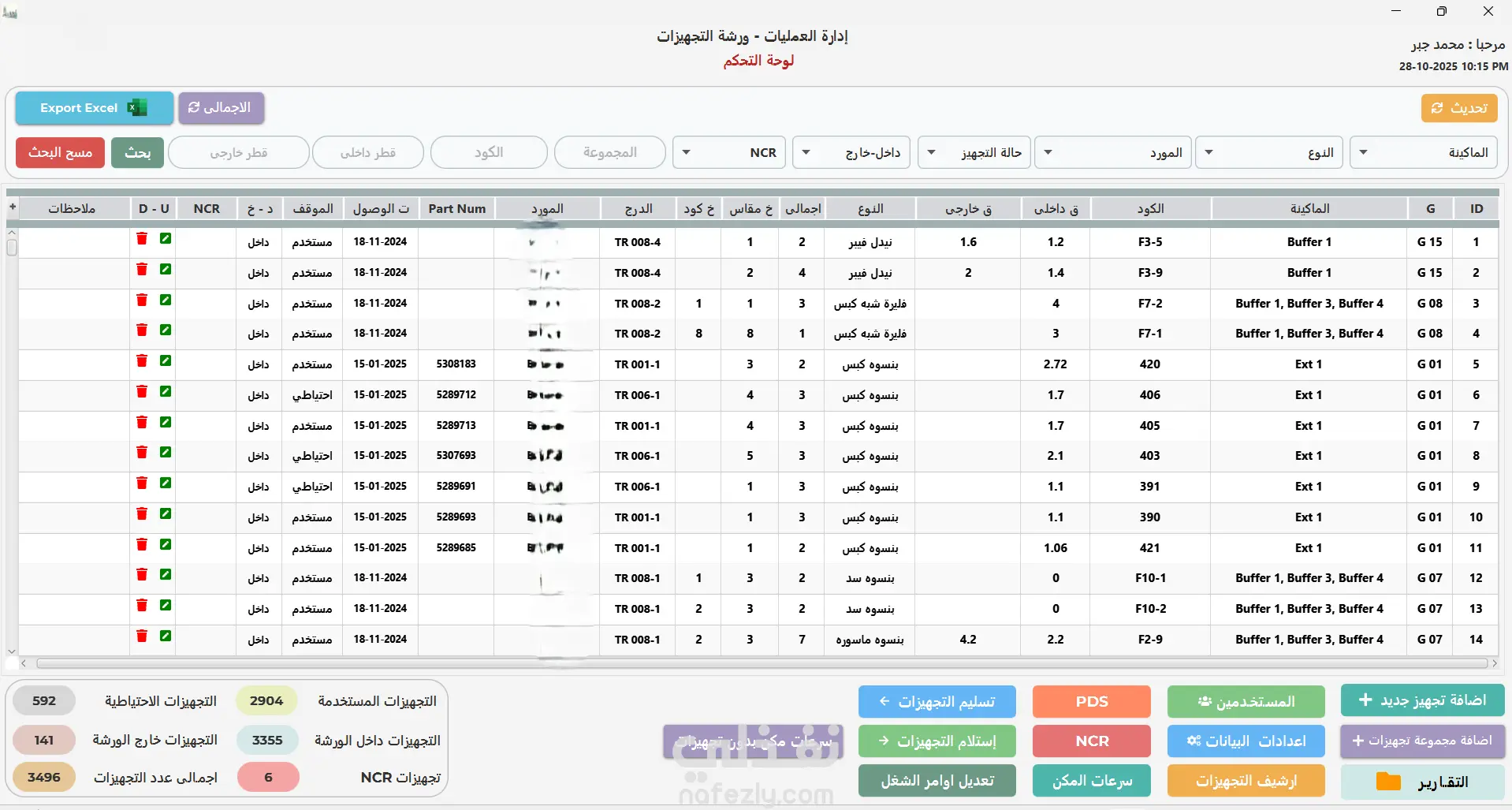Delete row 14 with the trash icon

click(x=142, y=636)
